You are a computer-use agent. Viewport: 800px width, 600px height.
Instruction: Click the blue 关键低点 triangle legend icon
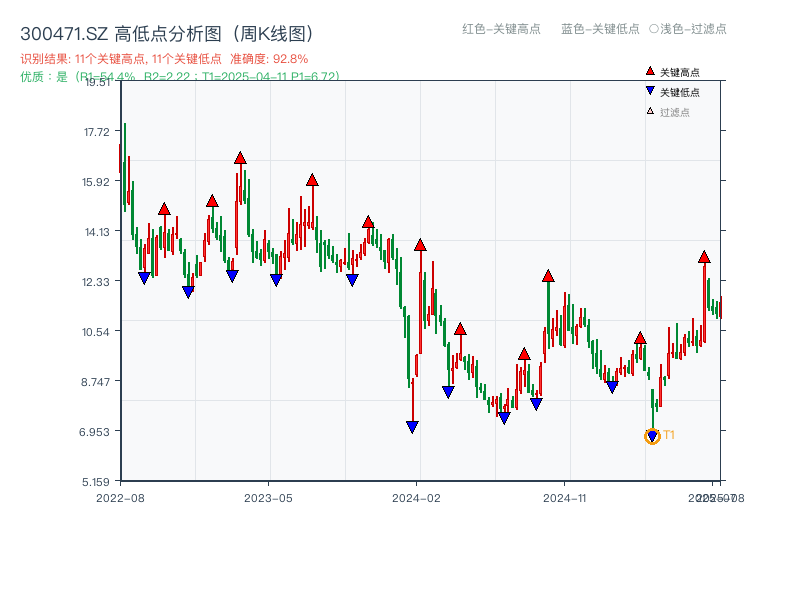(x=651, y=91)
